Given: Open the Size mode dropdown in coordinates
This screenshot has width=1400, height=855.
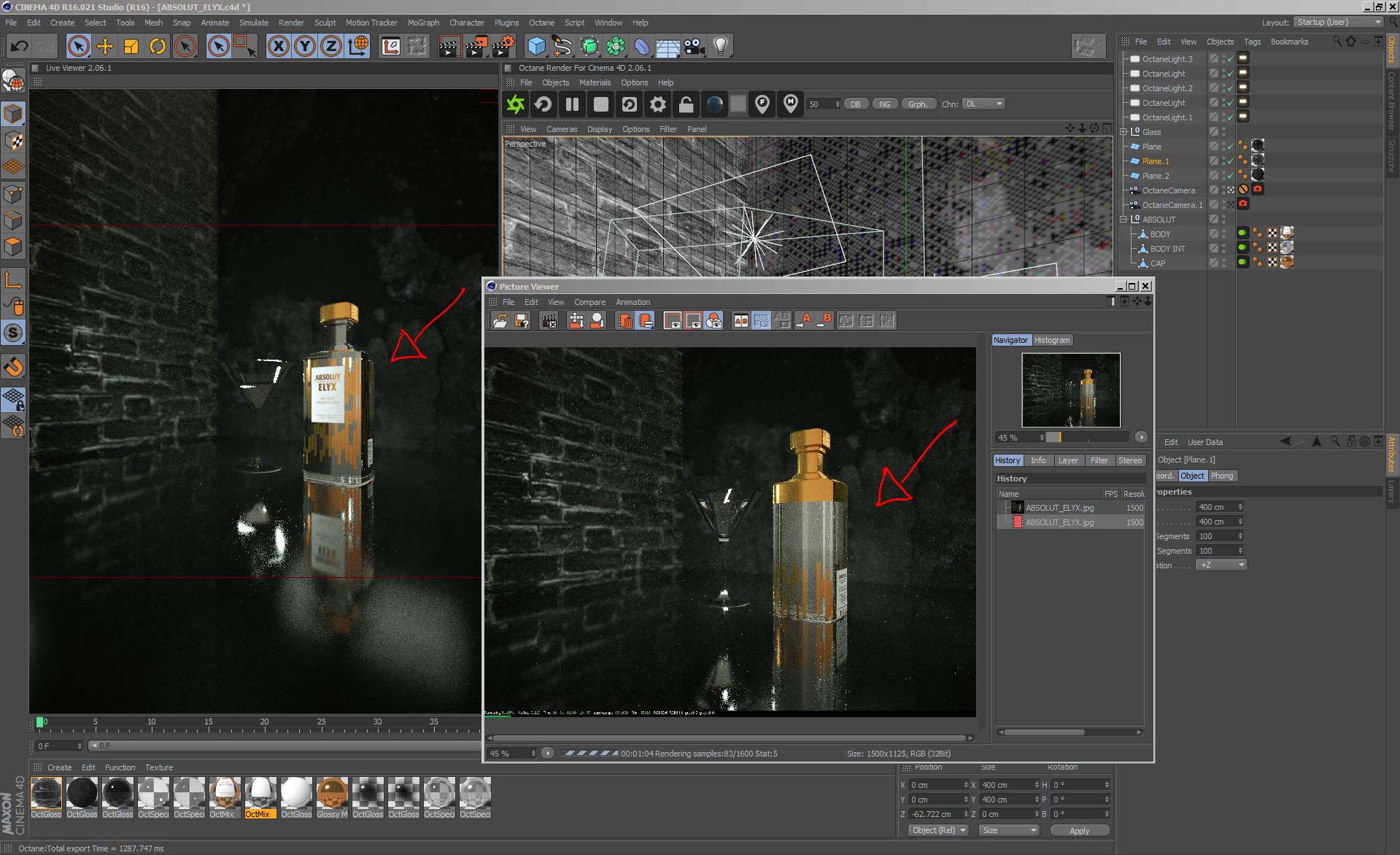Looking at the screenshot, I should click(x=1009, y=830).
